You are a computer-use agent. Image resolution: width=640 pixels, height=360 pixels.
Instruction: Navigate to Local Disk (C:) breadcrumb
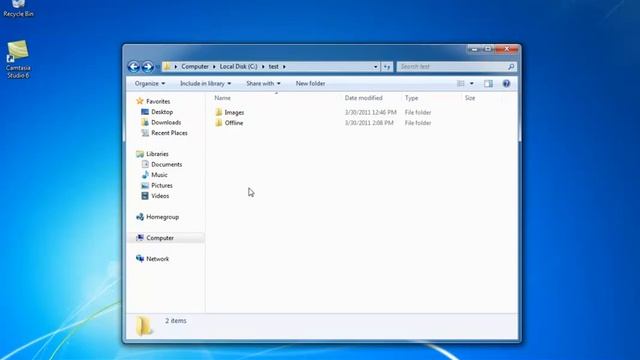238,67
